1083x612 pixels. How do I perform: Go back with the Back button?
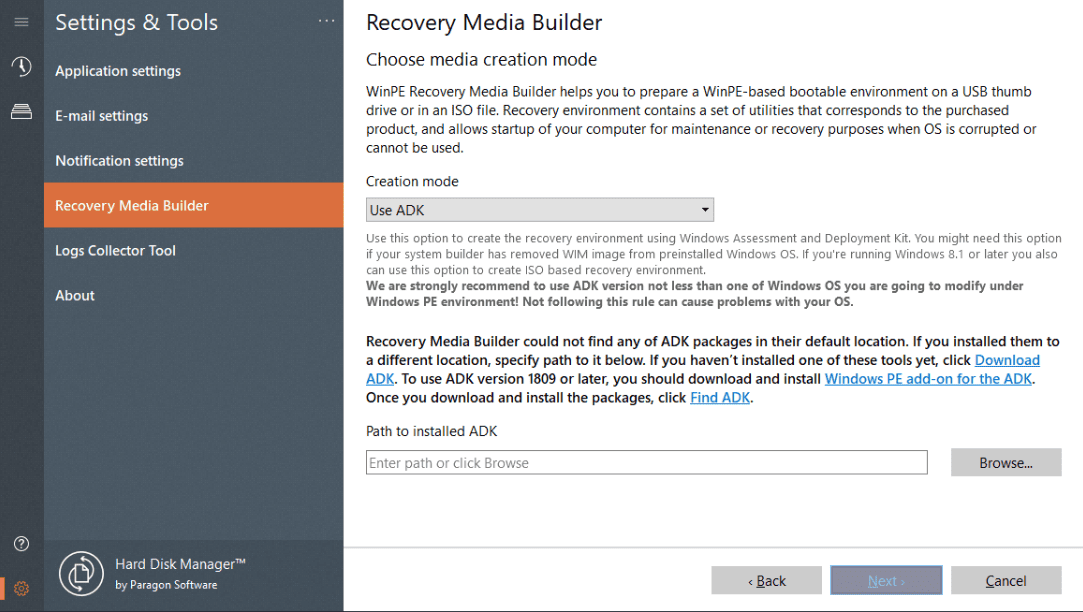(x=767, y=581)
